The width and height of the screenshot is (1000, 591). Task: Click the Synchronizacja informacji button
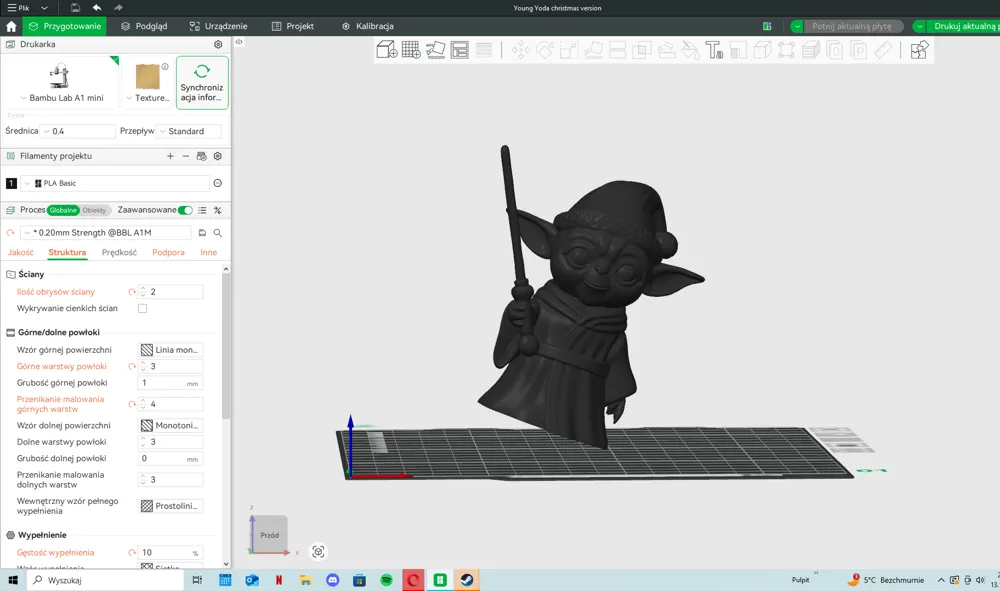(202, 83)
